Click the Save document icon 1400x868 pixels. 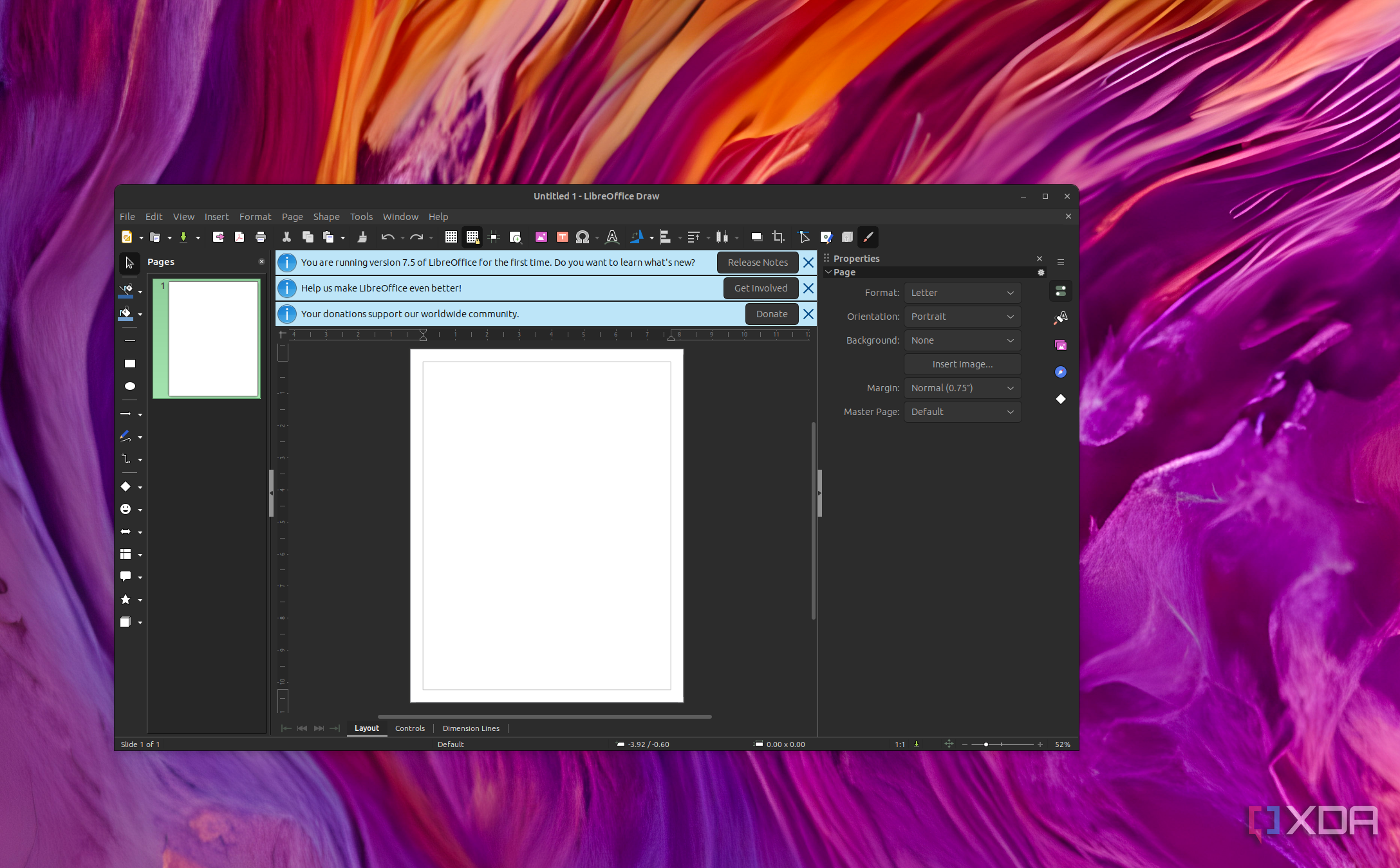(x=183, y=237)
